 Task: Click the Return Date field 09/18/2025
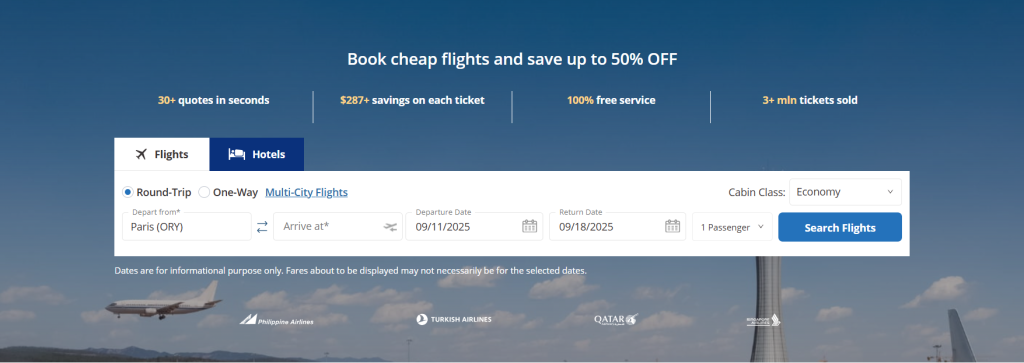618,227
